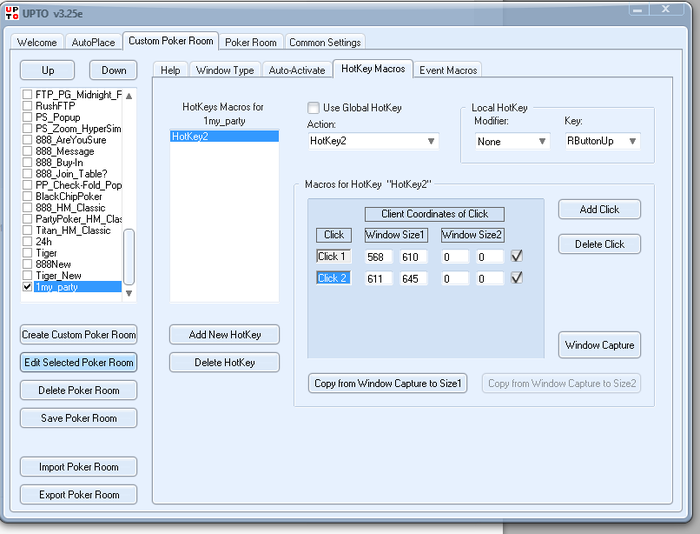Viewport: 700px width, 534px height.
Task: Click Save Poker Room button
Action: click(x=78, y=418)
